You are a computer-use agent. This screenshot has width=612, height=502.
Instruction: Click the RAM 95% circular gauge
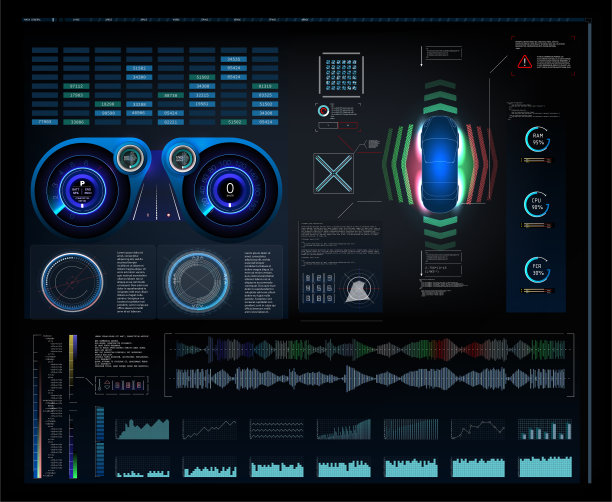point(538,140)
